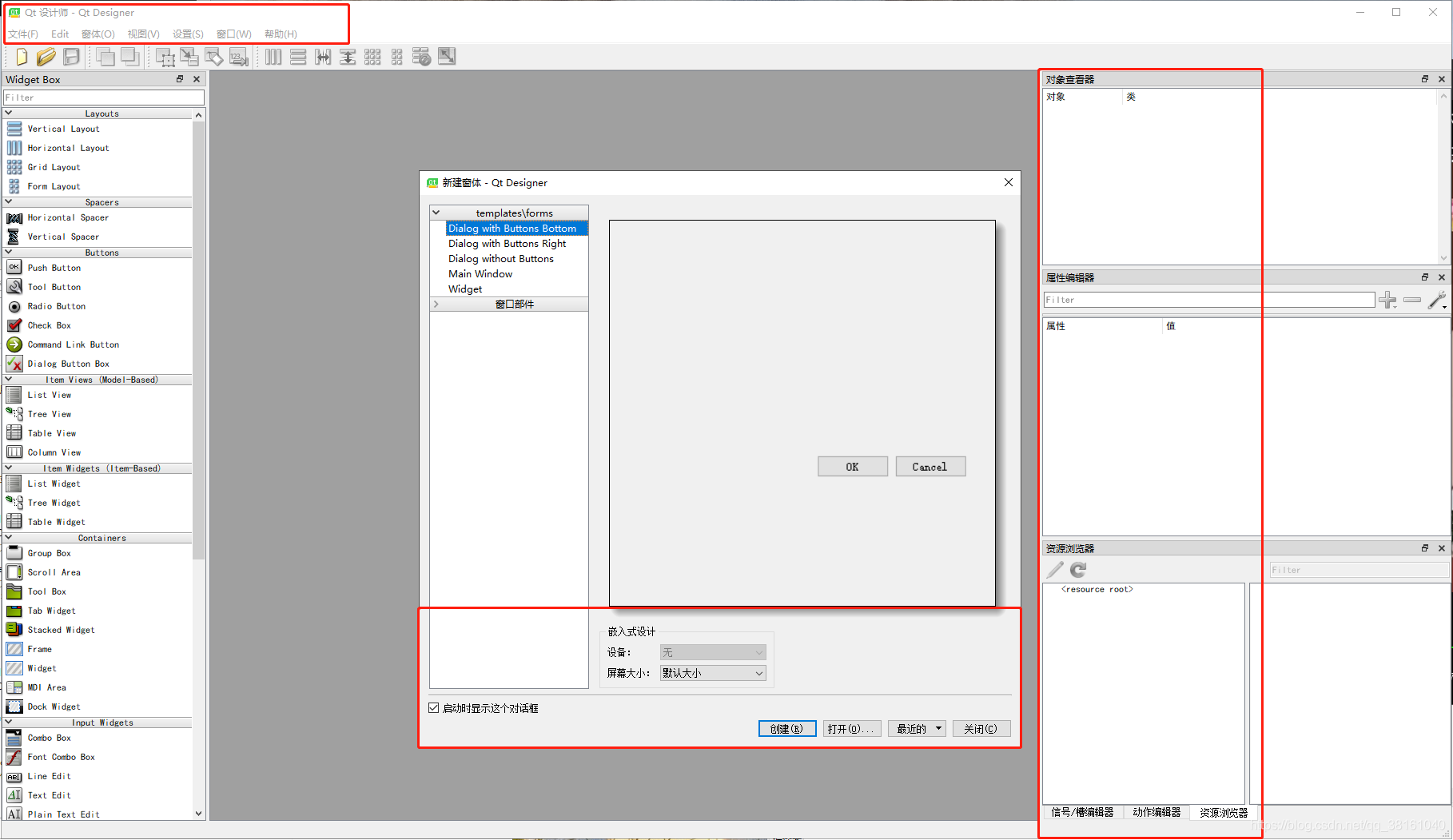
Task: Open the property editor wrench configure icon
Action: [1437, 301]
